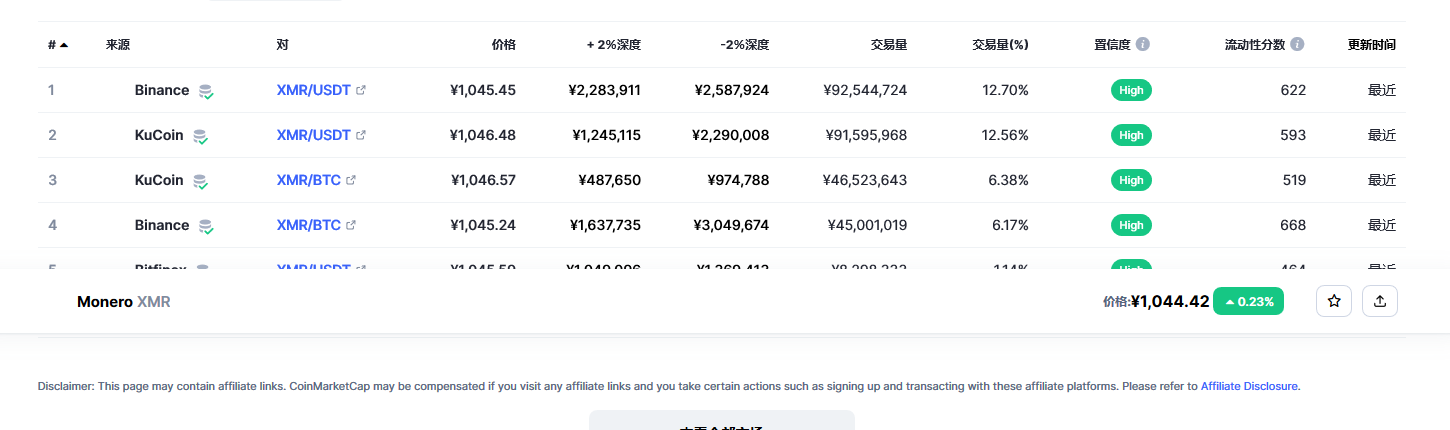Click the KuCoin exchange name in row 3
The height and width of the screenshot is (430, 1450).
point(159,180)
